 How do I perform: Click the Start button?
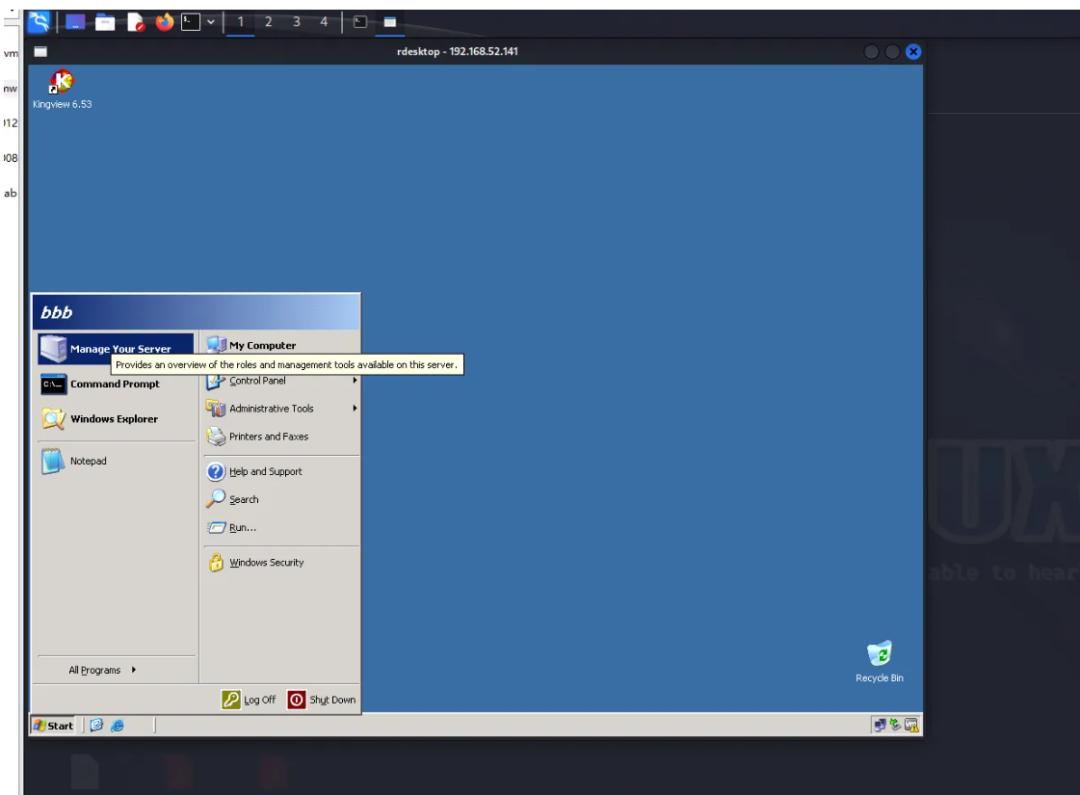tap(54, 725)
